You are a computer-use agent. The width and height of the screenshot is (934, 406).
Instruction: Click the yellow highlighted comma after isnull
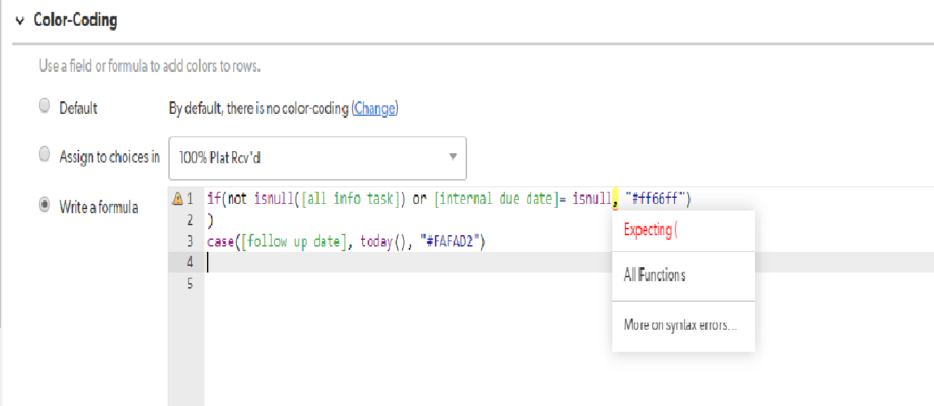coord(615,199)
